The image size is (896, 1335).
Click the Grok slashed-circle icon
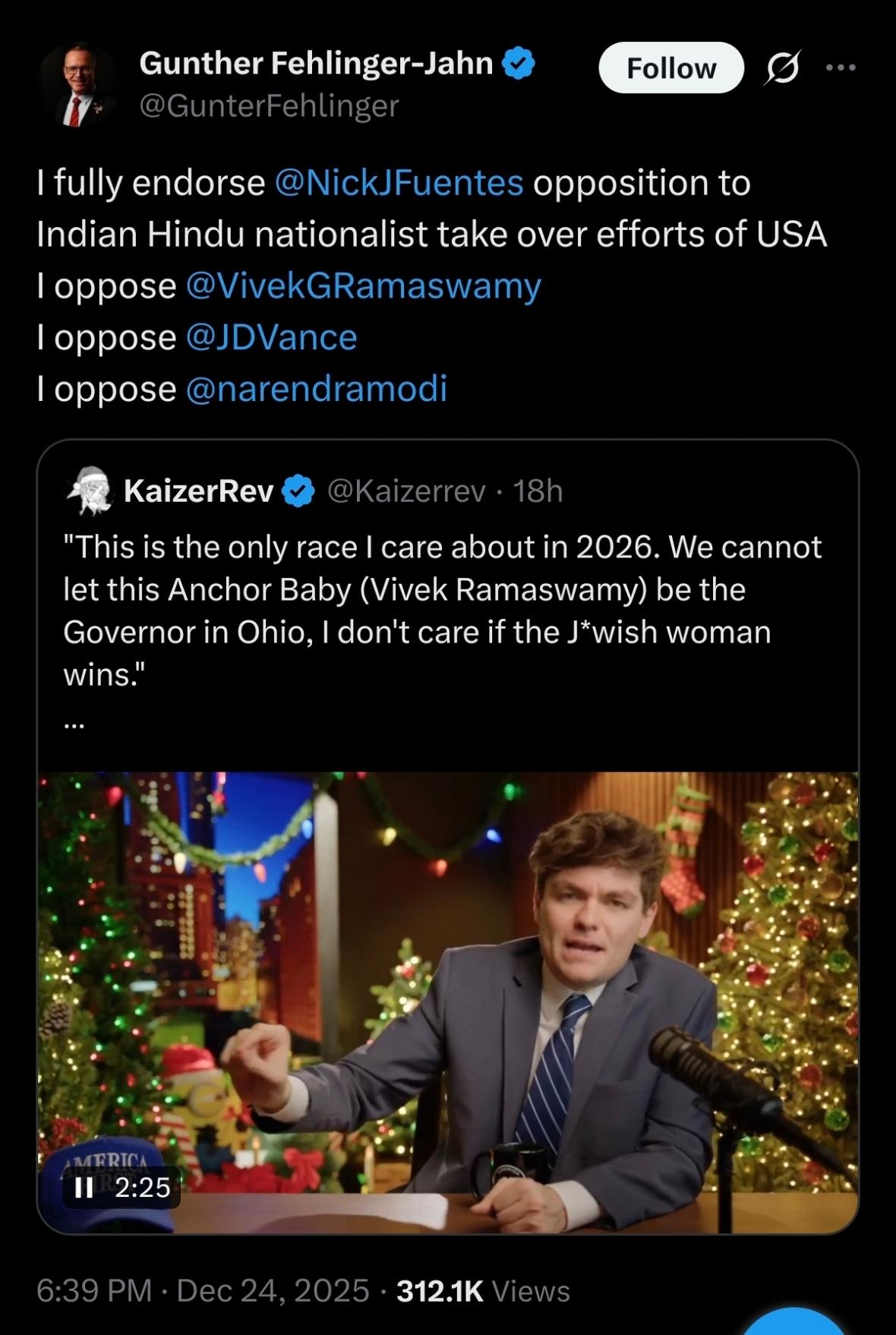782,68
